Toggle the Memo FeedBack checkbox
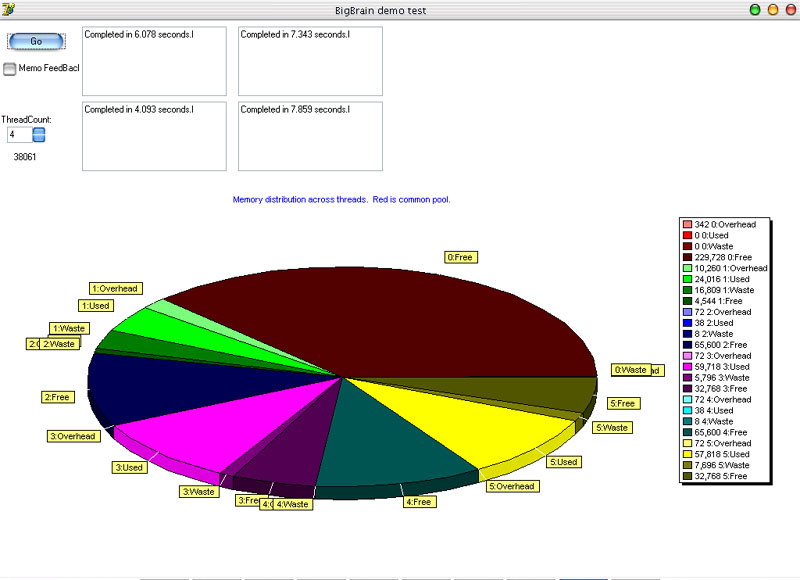Viewport: 800px width, 580px height. 10,69
